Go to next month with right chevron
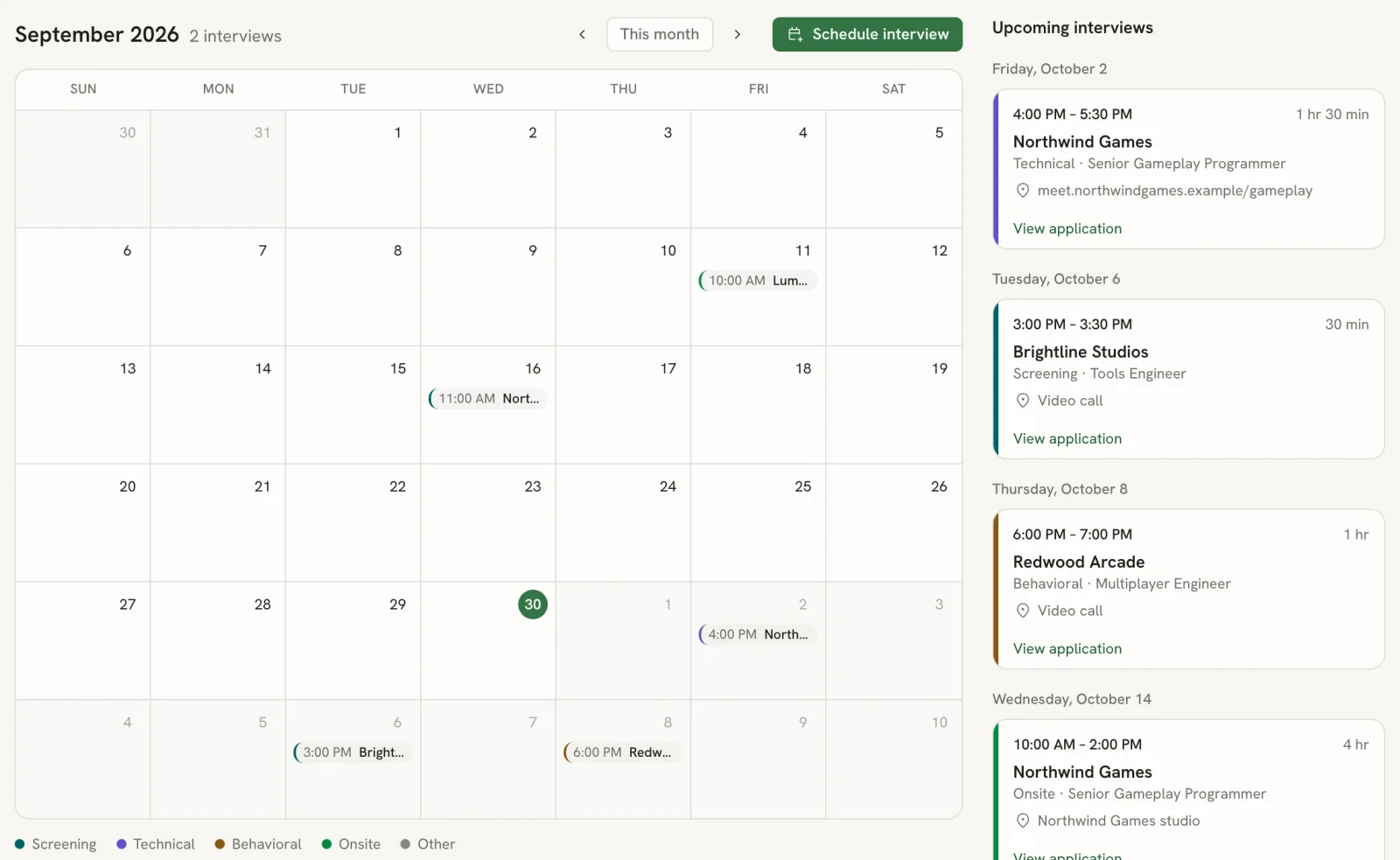 coord(738,34)
